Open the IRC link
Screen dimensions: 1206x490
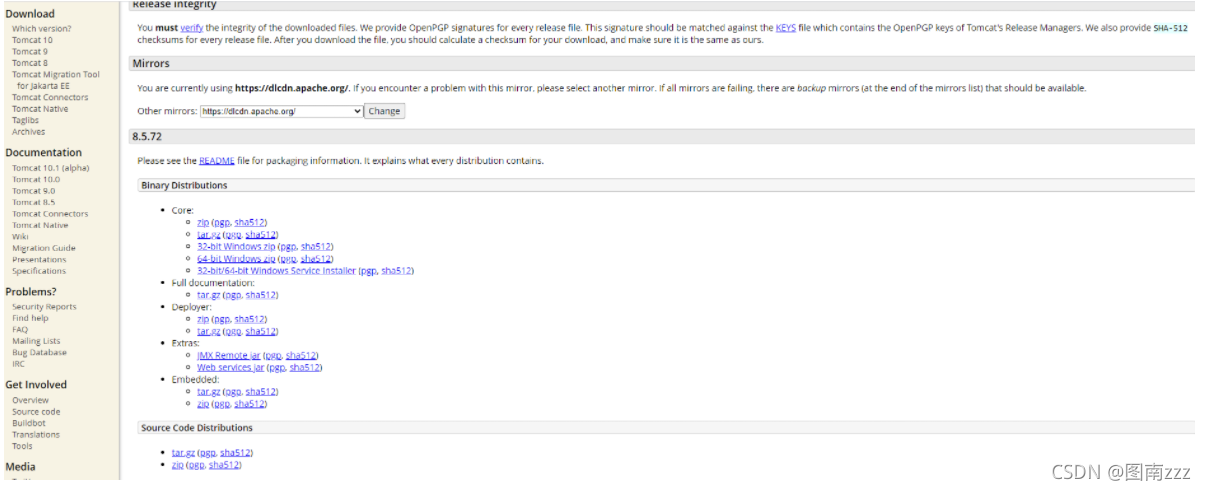coord(18,364)
